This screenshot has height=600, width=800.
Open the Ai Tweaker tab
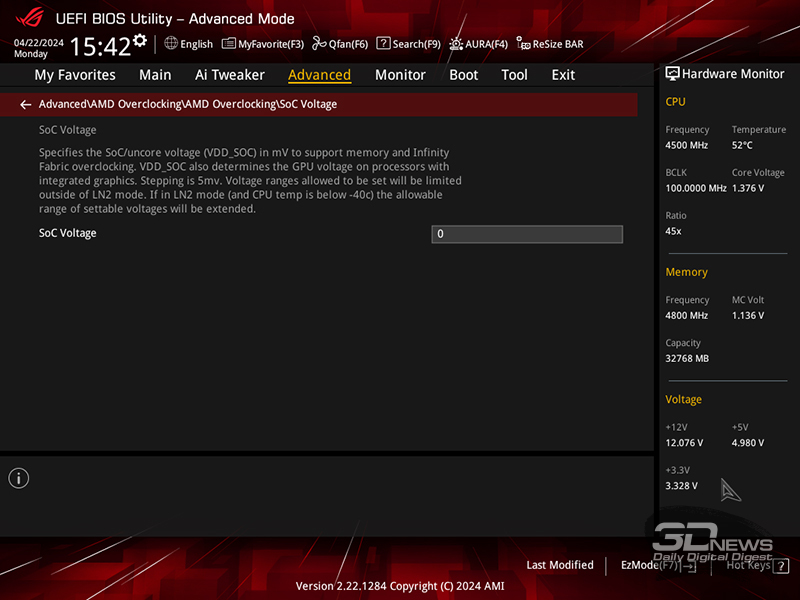coord(230,75)
